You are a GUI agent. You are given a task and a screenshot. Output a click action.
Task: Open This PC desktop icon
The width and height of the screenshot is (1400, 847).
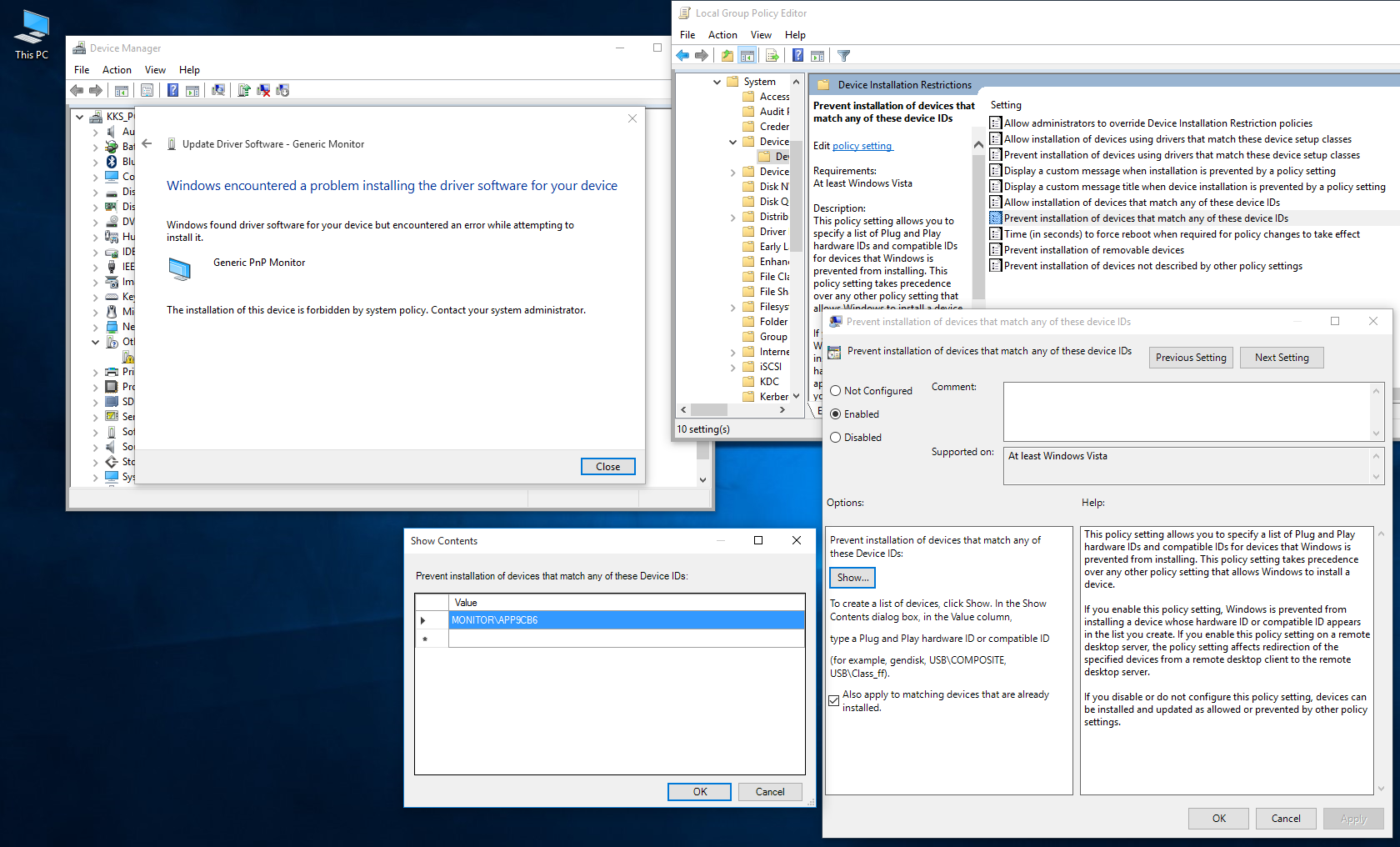tap(32, 35)
